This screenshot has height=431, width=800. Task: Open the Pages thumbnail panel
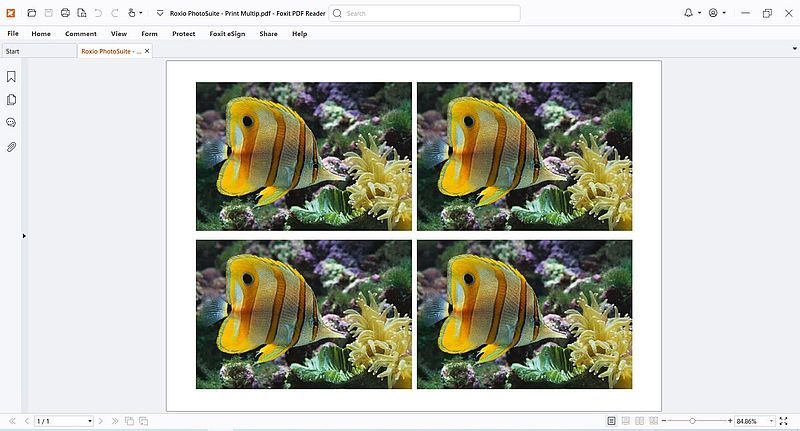click(11, 100)
